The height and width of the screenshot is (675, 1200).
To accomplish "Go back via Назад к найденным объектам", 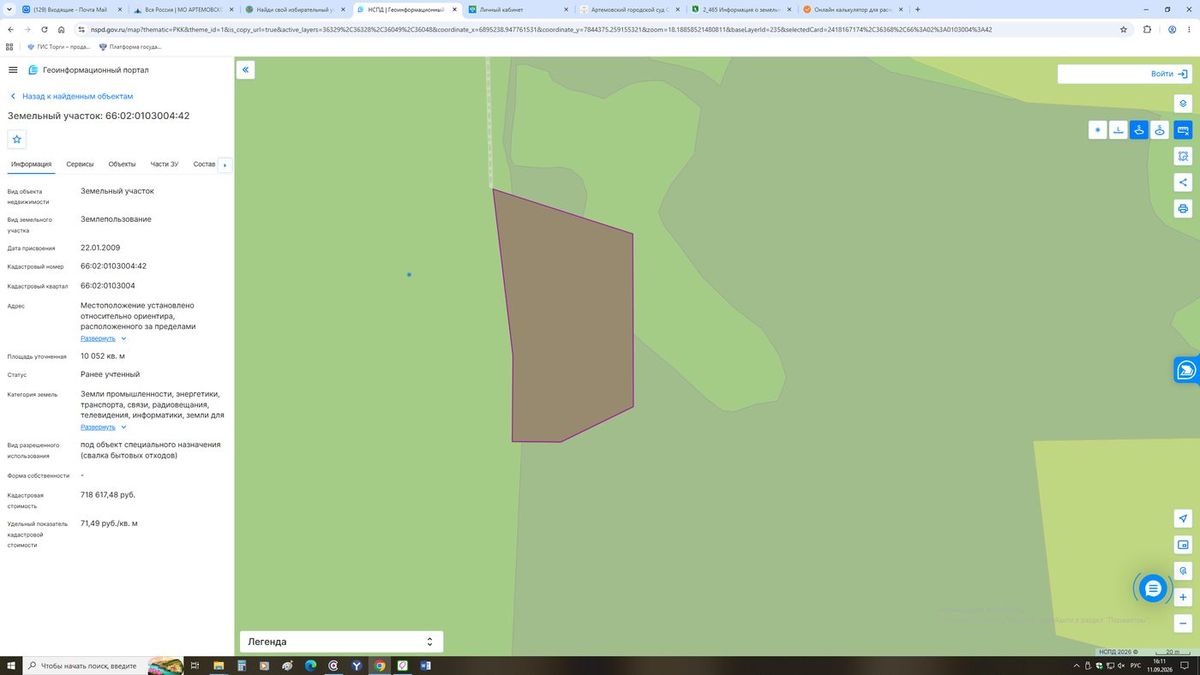I will click(x=71, y=96).
